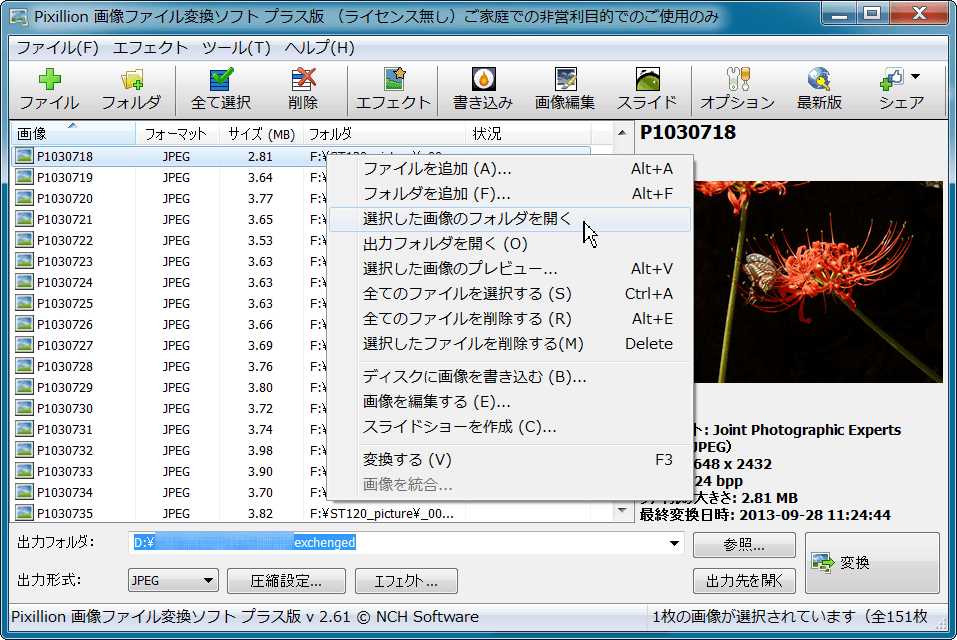Select 選択した画像のフォルダを開く menu entry

click(510, 219)
